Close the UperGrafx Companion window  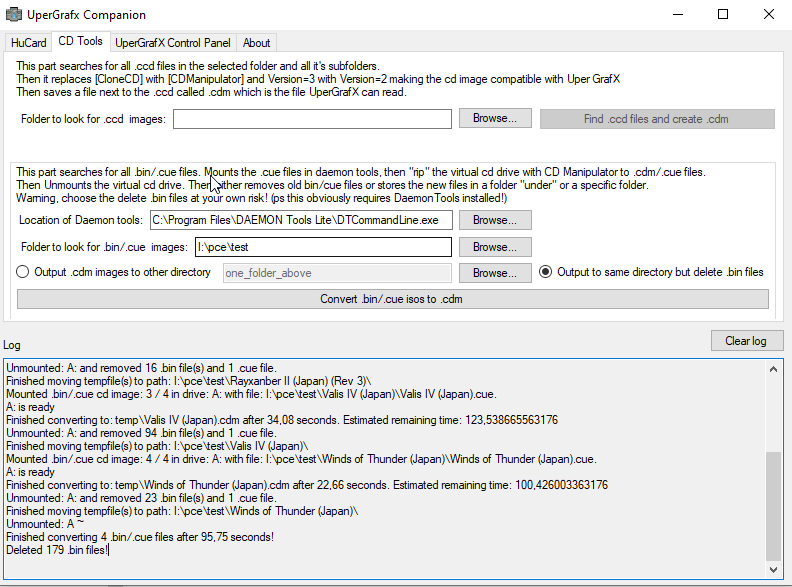(x=769, y=14)
